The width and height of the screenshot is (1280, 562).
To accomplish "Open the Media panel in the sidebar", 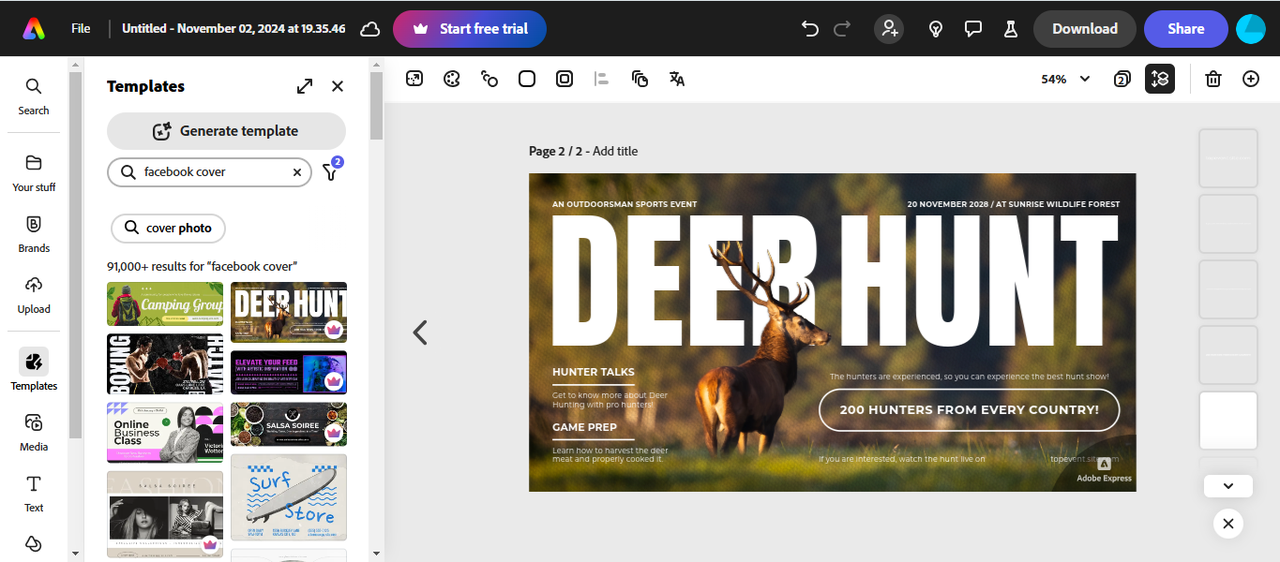I will [34, 433].
